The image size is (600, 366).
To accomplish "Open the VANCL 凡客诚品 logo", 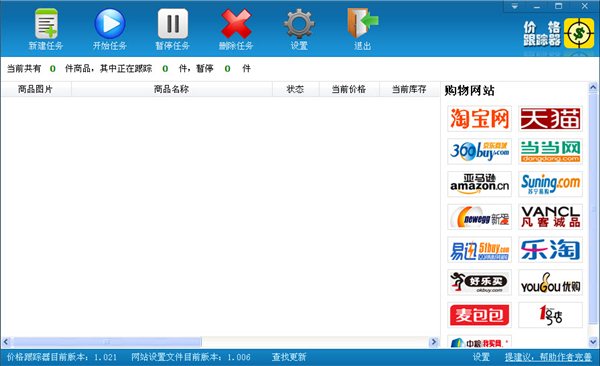I will click(x=550, y=217).
